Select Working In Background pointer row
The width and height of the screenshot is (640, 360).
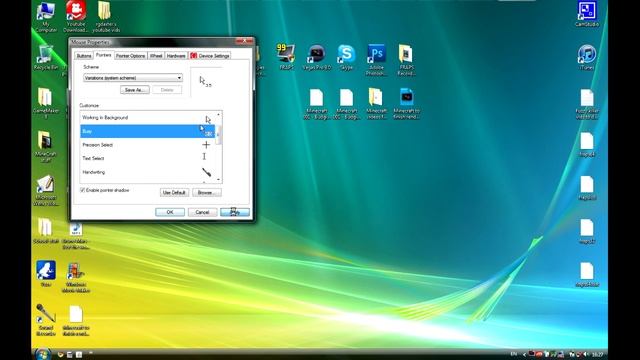click(x=147, y=118)
